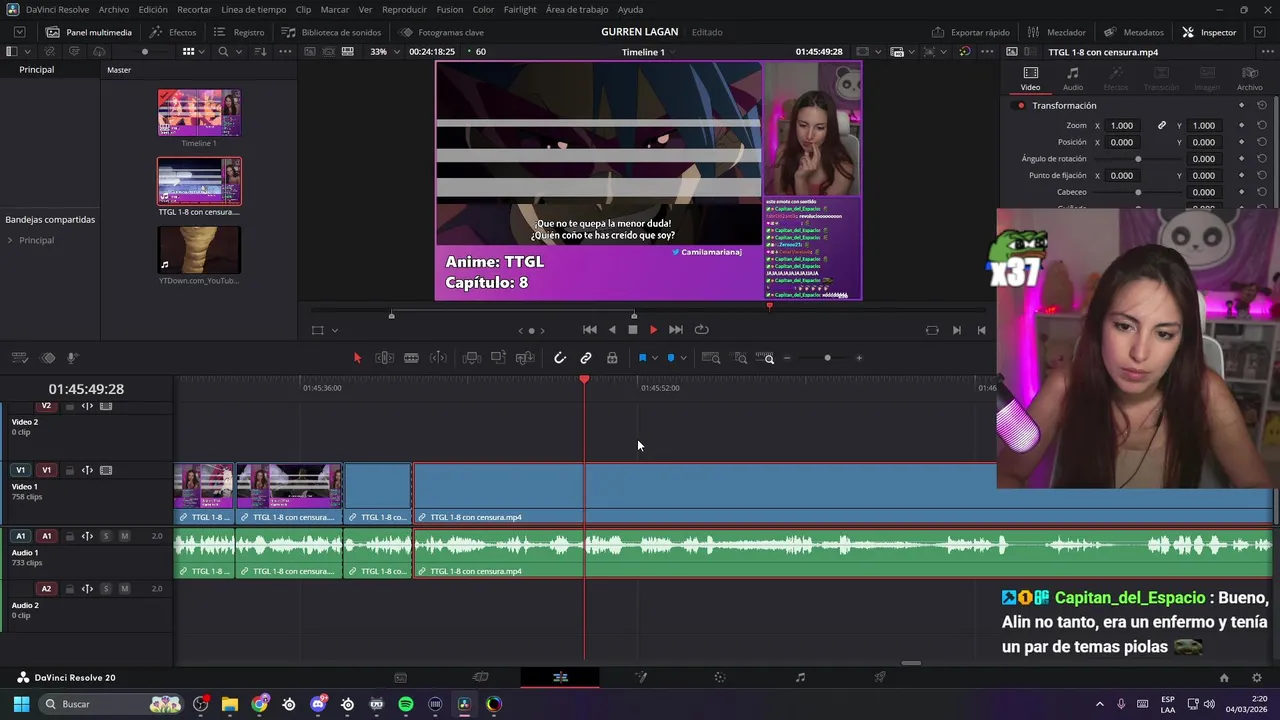Play the timeline forward

click(653, 330)
